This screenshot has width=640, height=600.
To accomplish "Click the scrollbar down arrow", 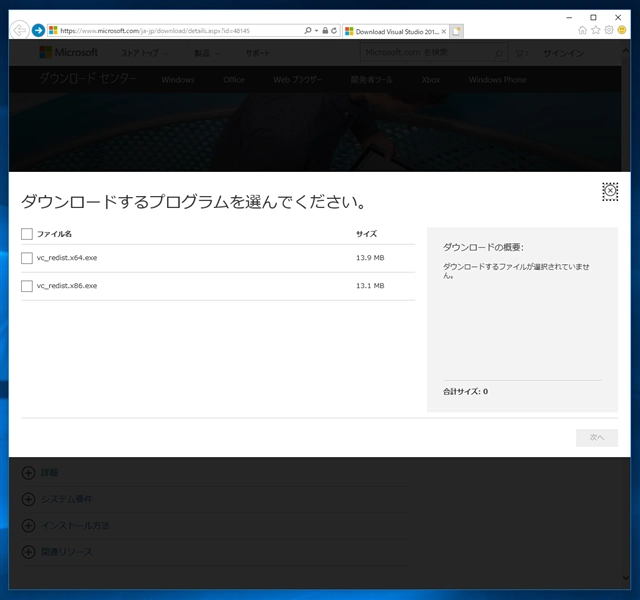I will click(626, 578).
